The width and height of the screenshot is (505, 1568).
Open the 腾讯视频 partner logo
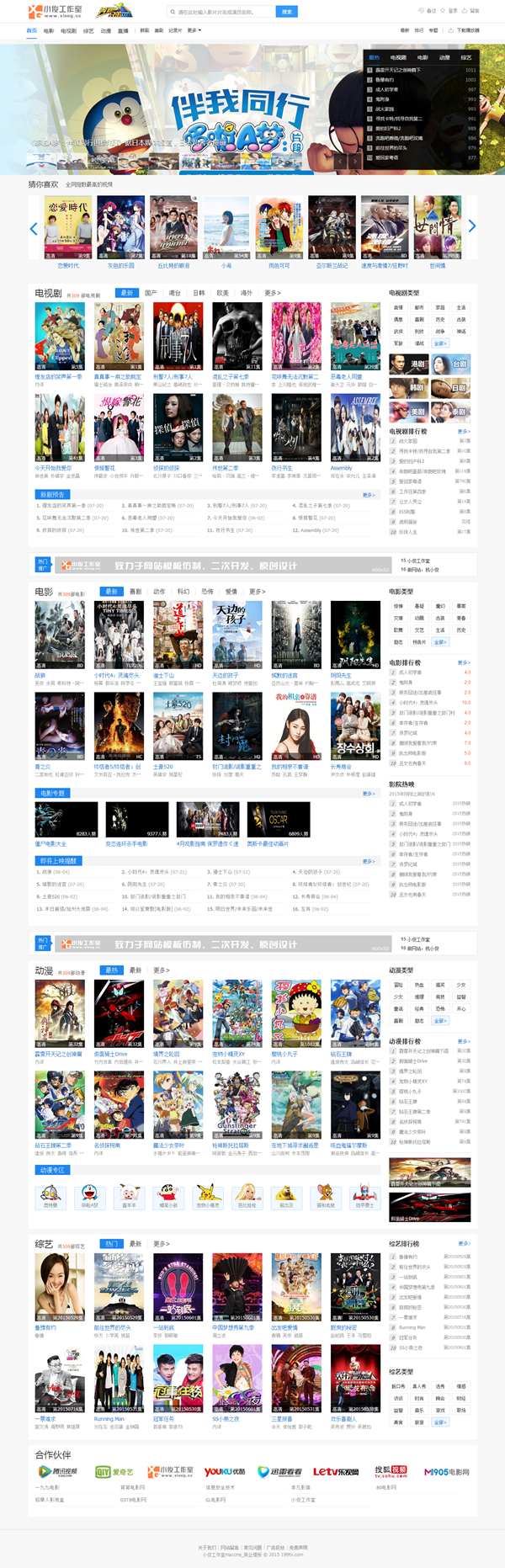click(x=58, y=1471)
